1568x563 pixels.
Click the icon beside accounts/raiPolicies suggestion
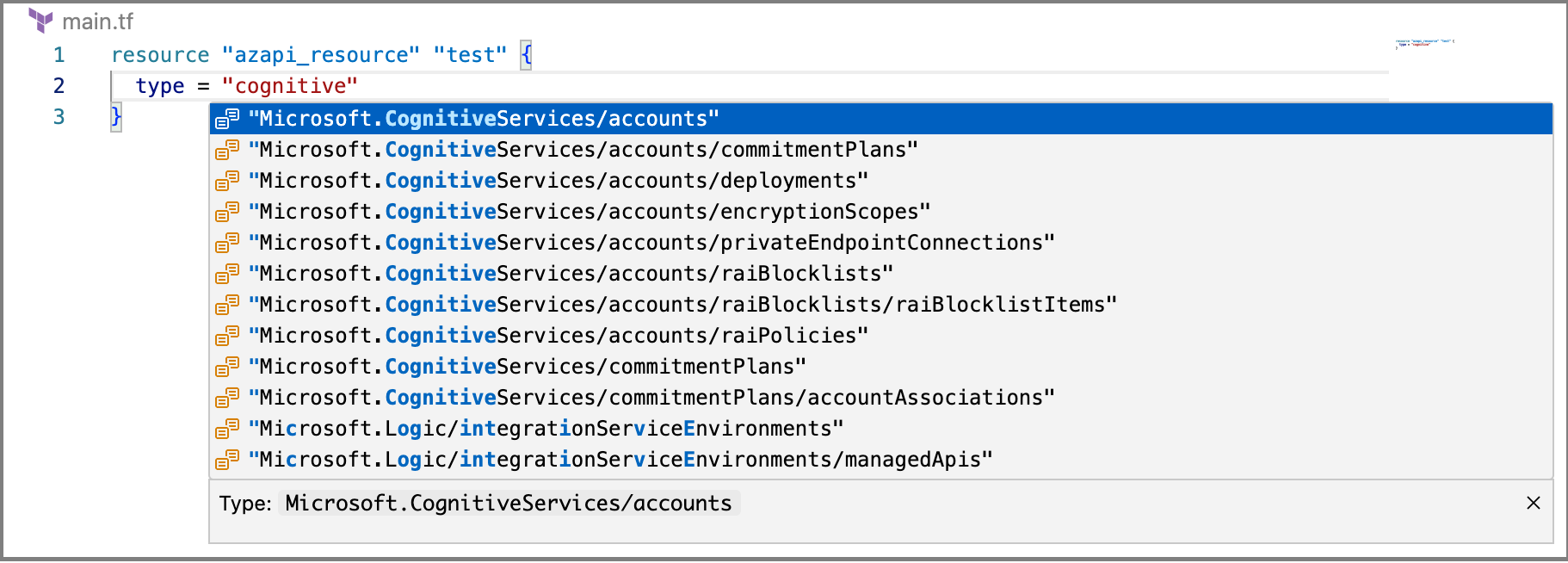pos(227,336)
